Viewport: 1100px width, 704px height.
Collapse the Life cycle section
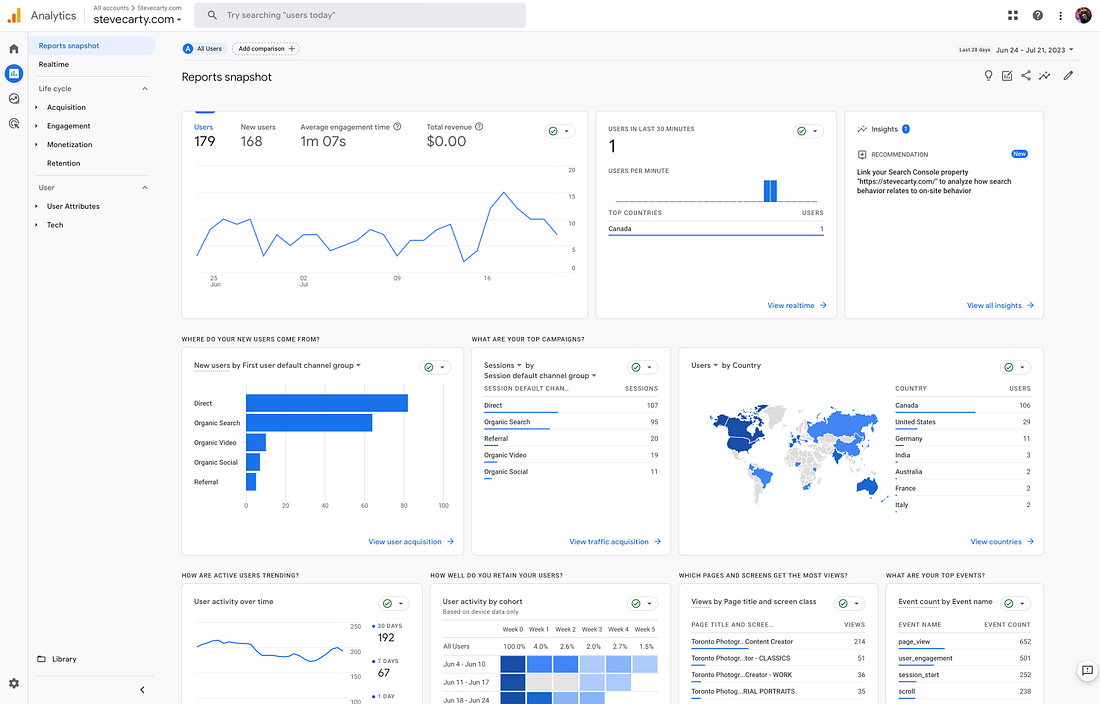(x=145, y=89)
